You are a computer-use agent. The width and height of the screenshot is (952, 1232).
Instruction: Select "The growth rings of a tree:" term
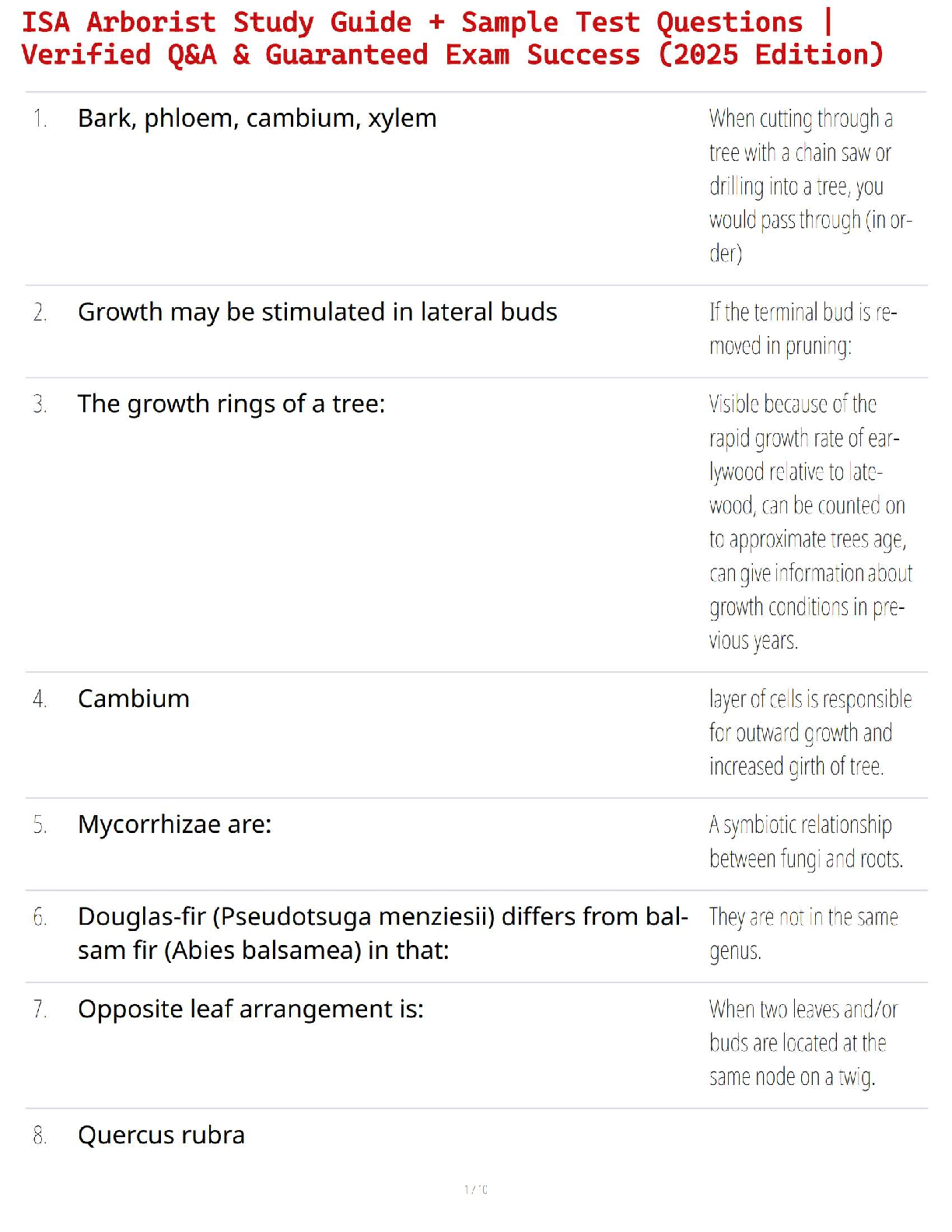point(231,404)
